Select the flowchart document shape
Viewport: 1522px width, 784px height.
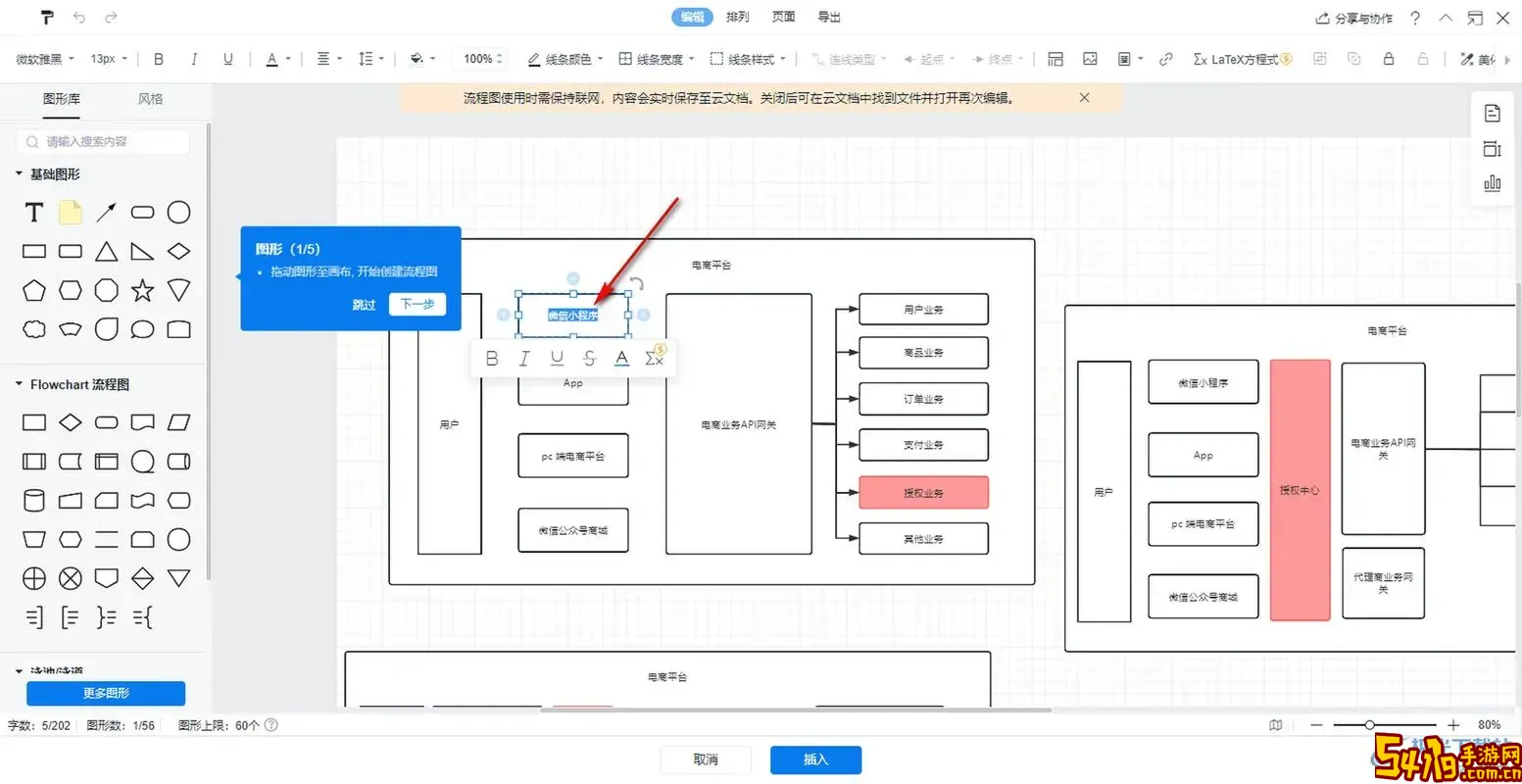pyautogui.click(x=143, y=422)
